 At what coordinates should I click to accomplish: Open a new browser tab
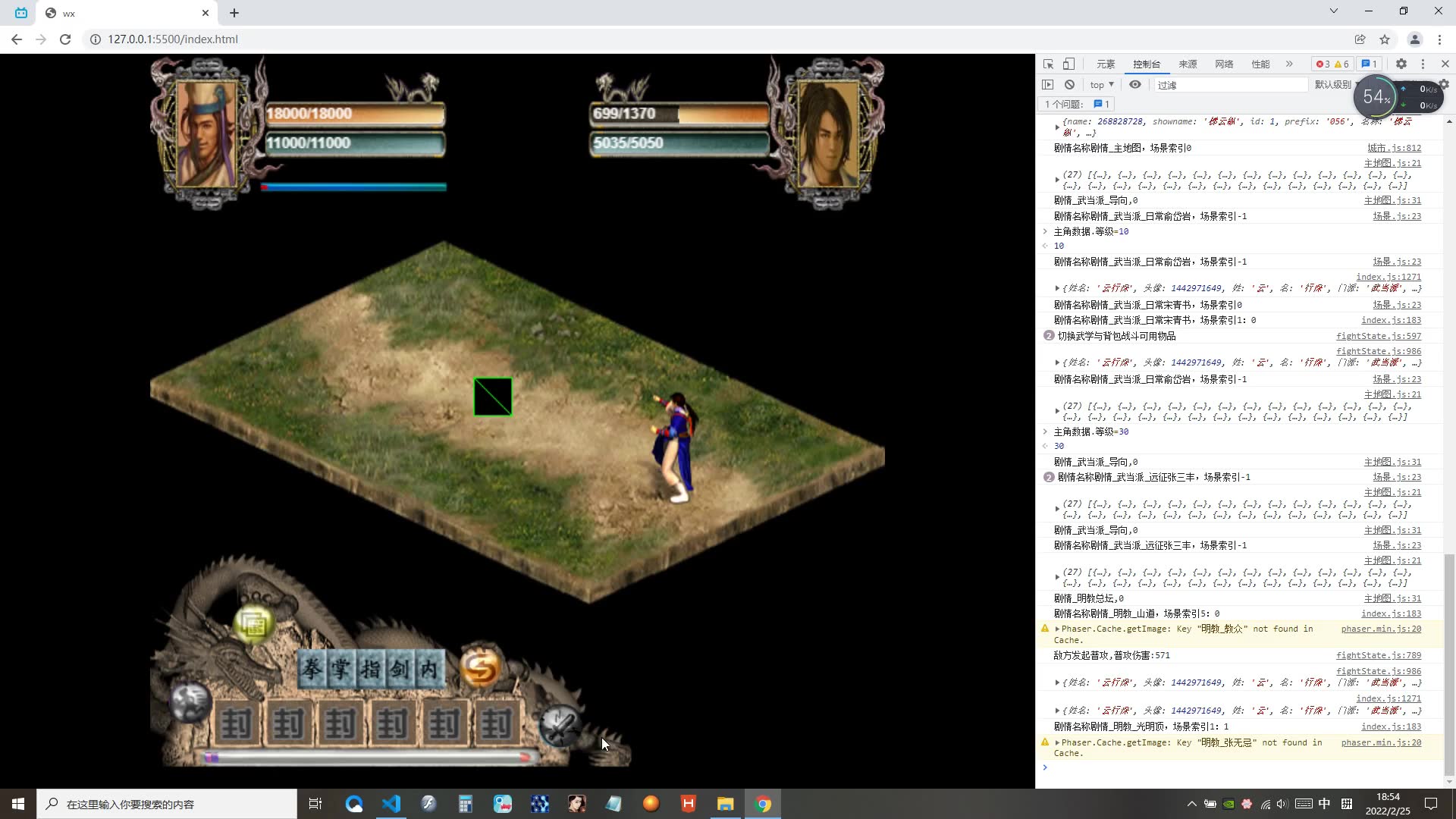[234, 13]
